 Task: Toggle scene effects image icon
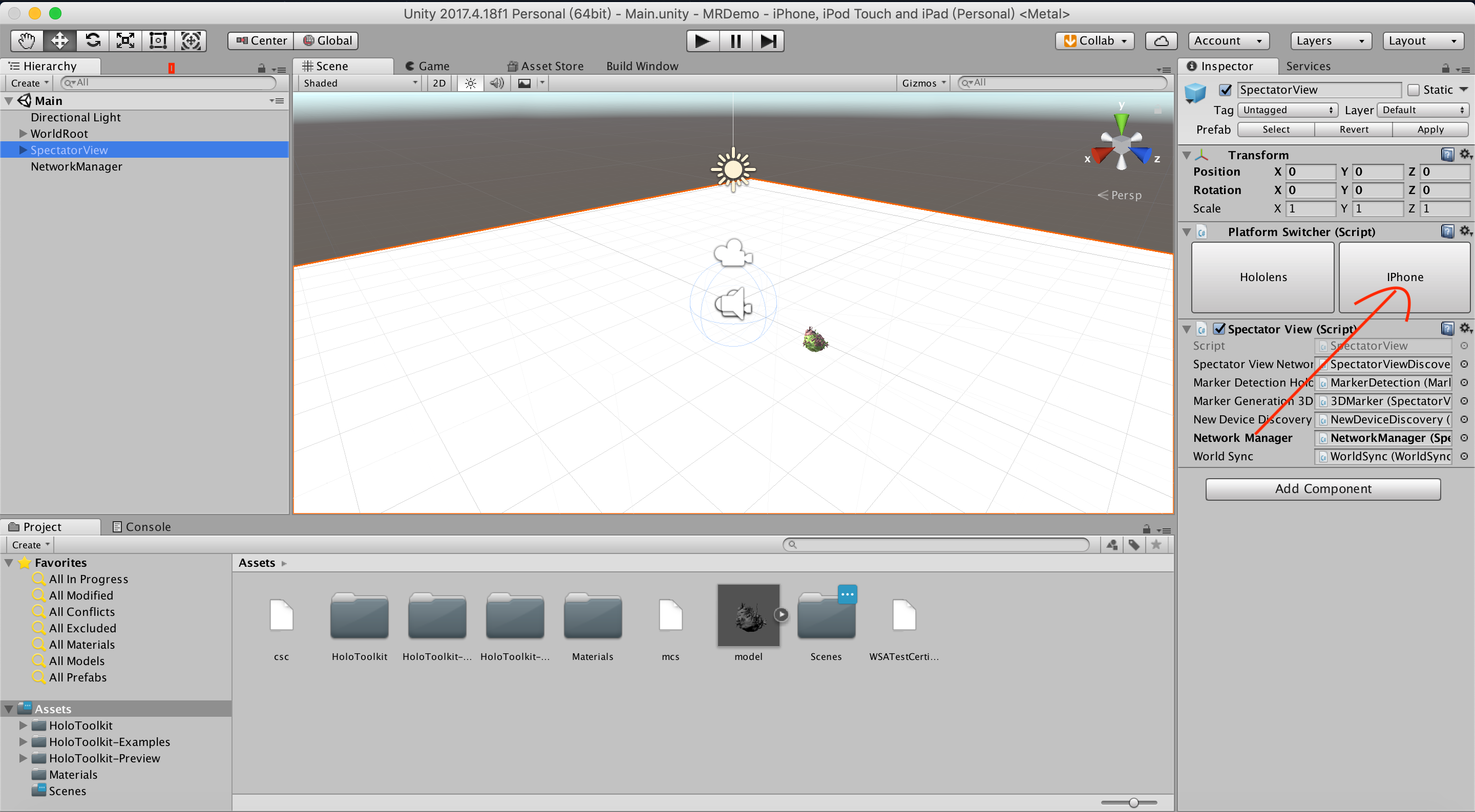pos(524,83)
